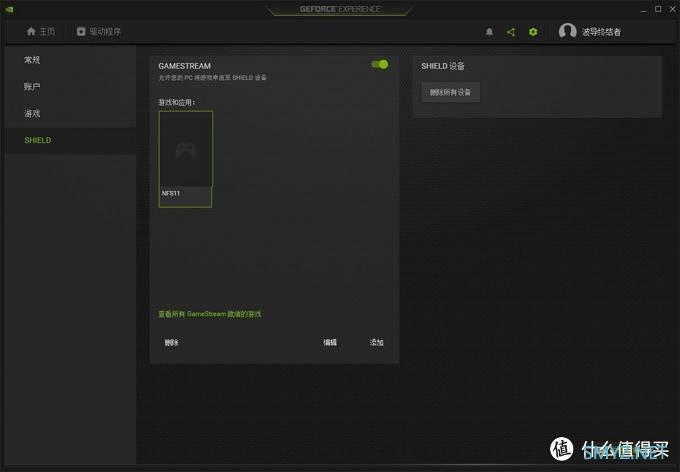Click the share icon in top bar
This screenshot has height=472, width=680.
511,32
